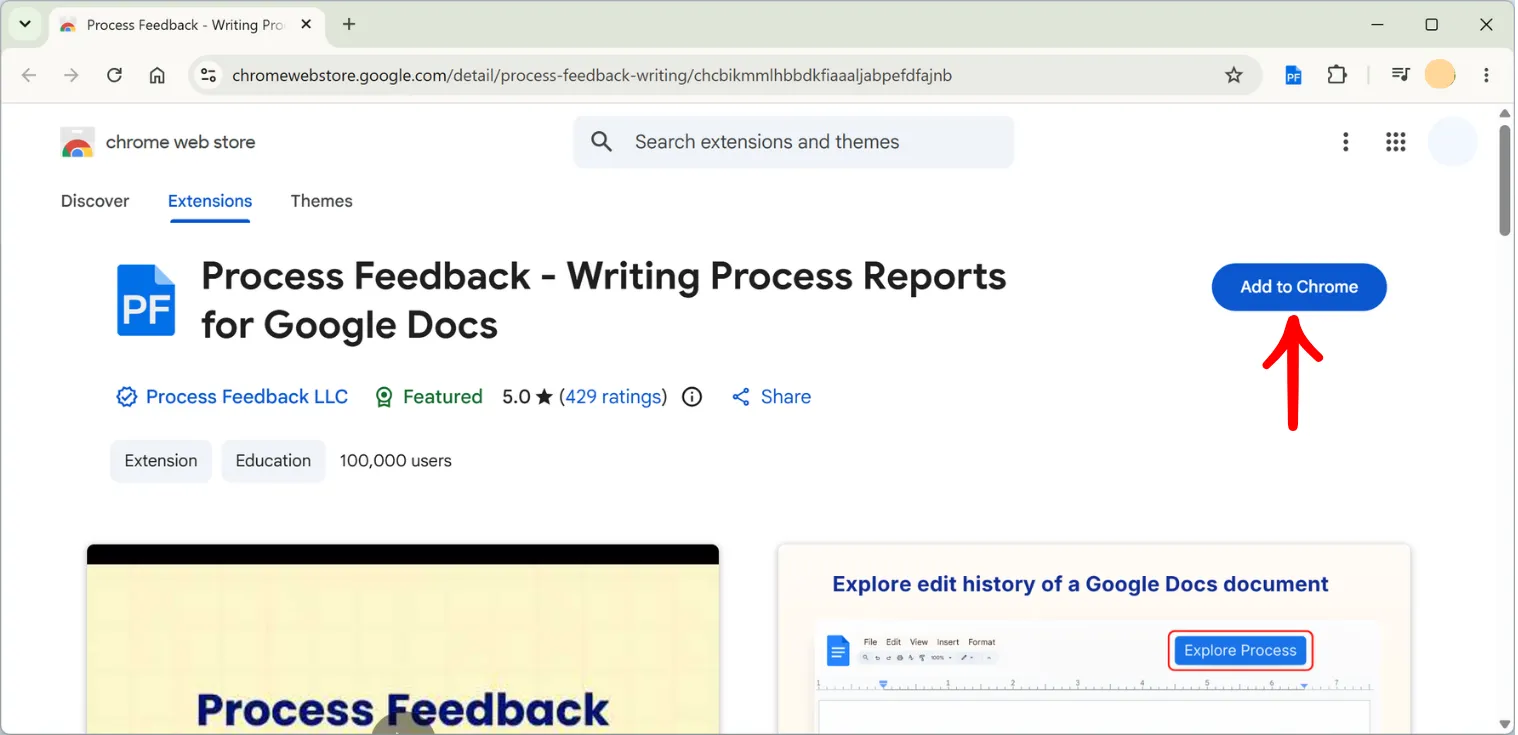This screenshot has width=1518, height=735.
Task: Open the 429 ratings link
Action: pos(613,397)
